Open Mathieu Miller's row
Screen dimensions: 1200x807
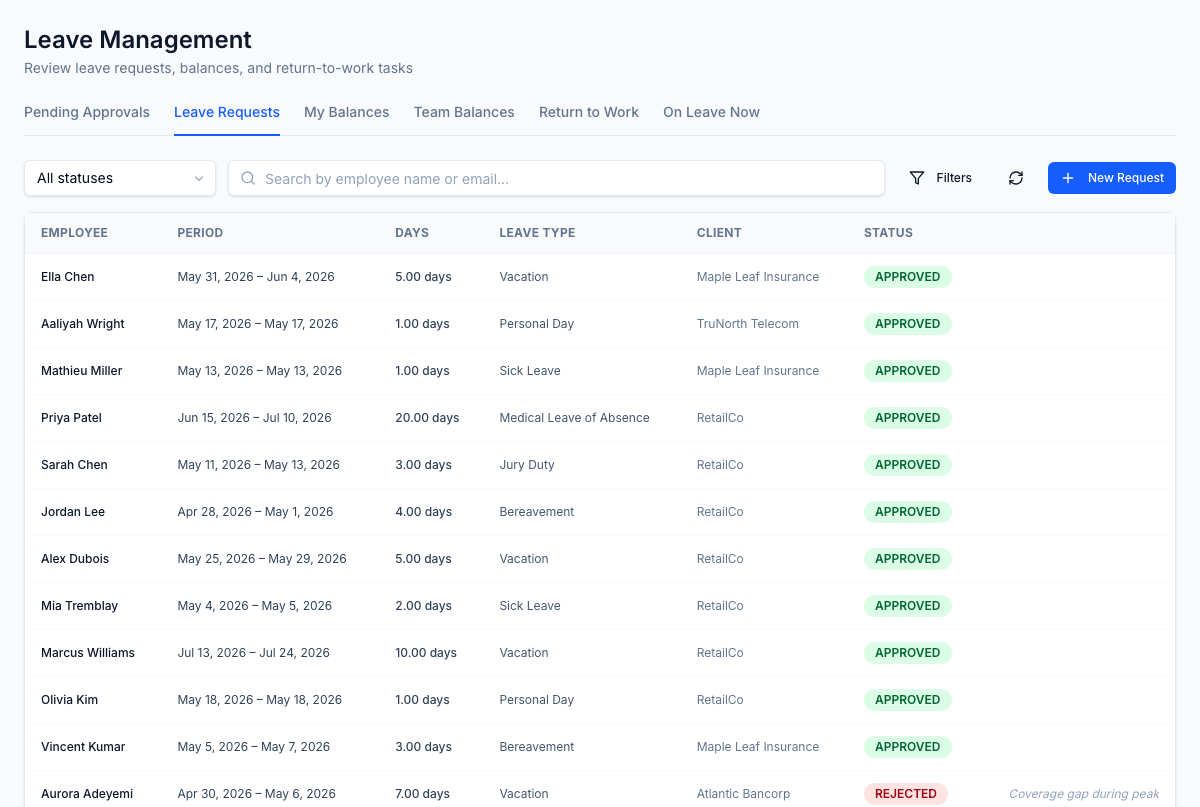point(600,371)
